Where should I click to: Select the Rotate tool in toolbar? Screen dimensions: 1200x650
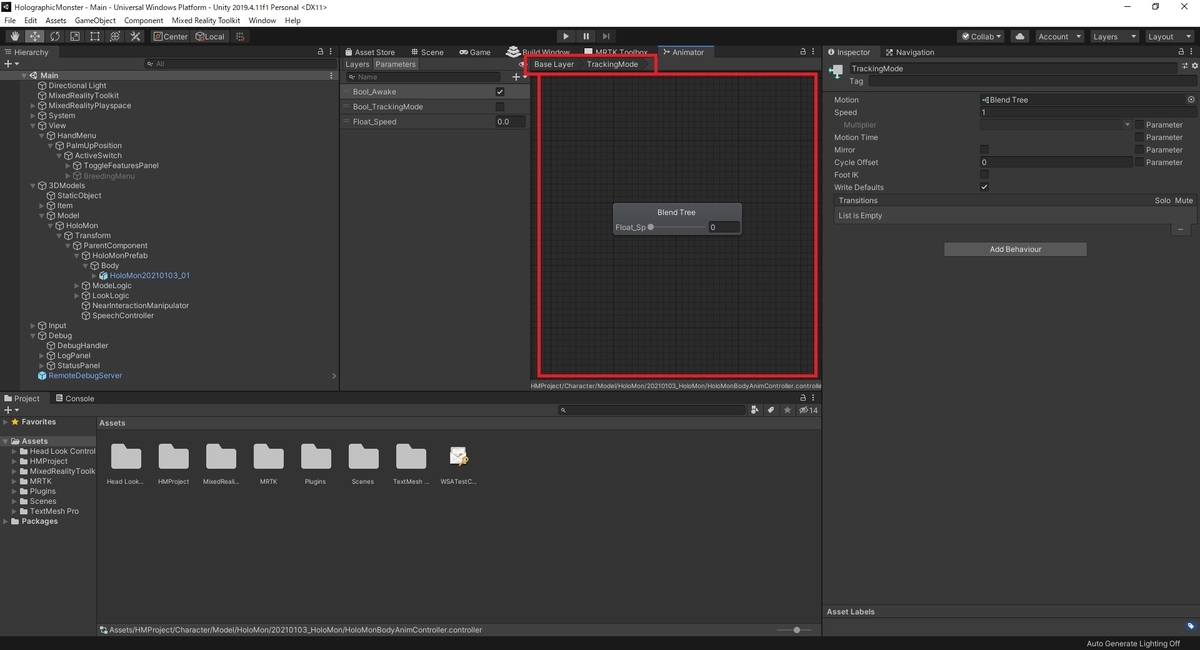[54, 36]
